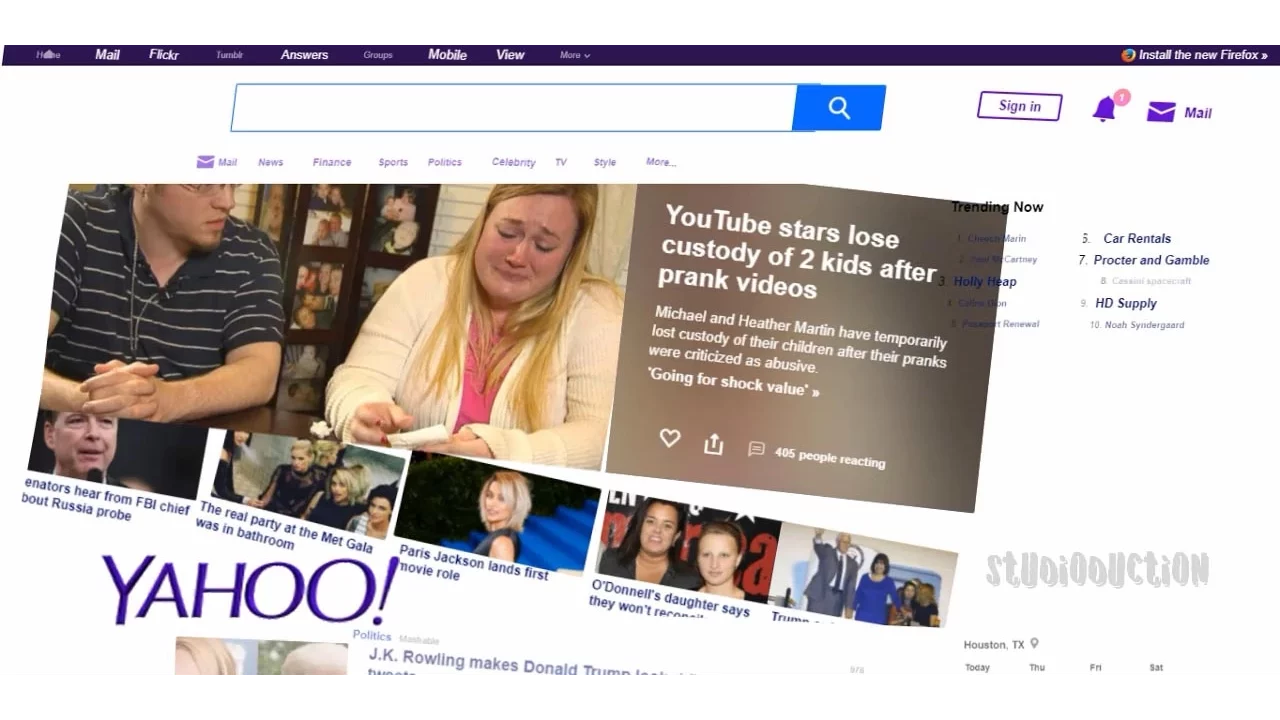Open the notifications bell icon
This screenshot has height=720, width=1280.
[1104, 109]
